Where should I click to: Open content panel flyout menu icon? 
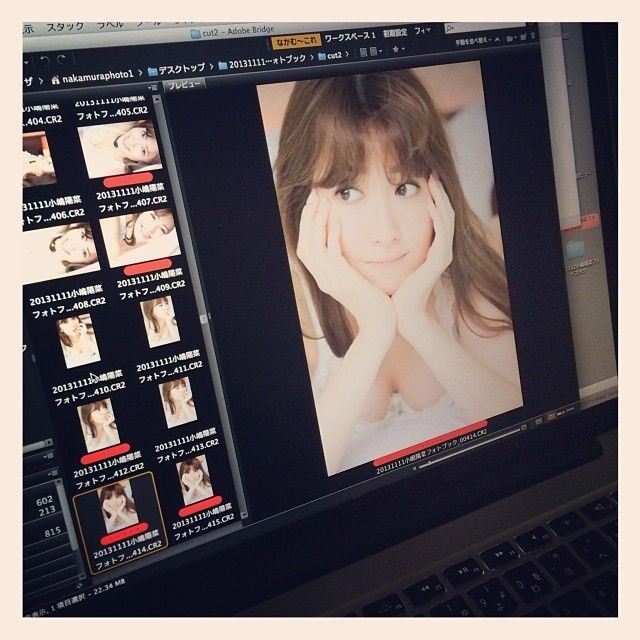coord(152,87)
